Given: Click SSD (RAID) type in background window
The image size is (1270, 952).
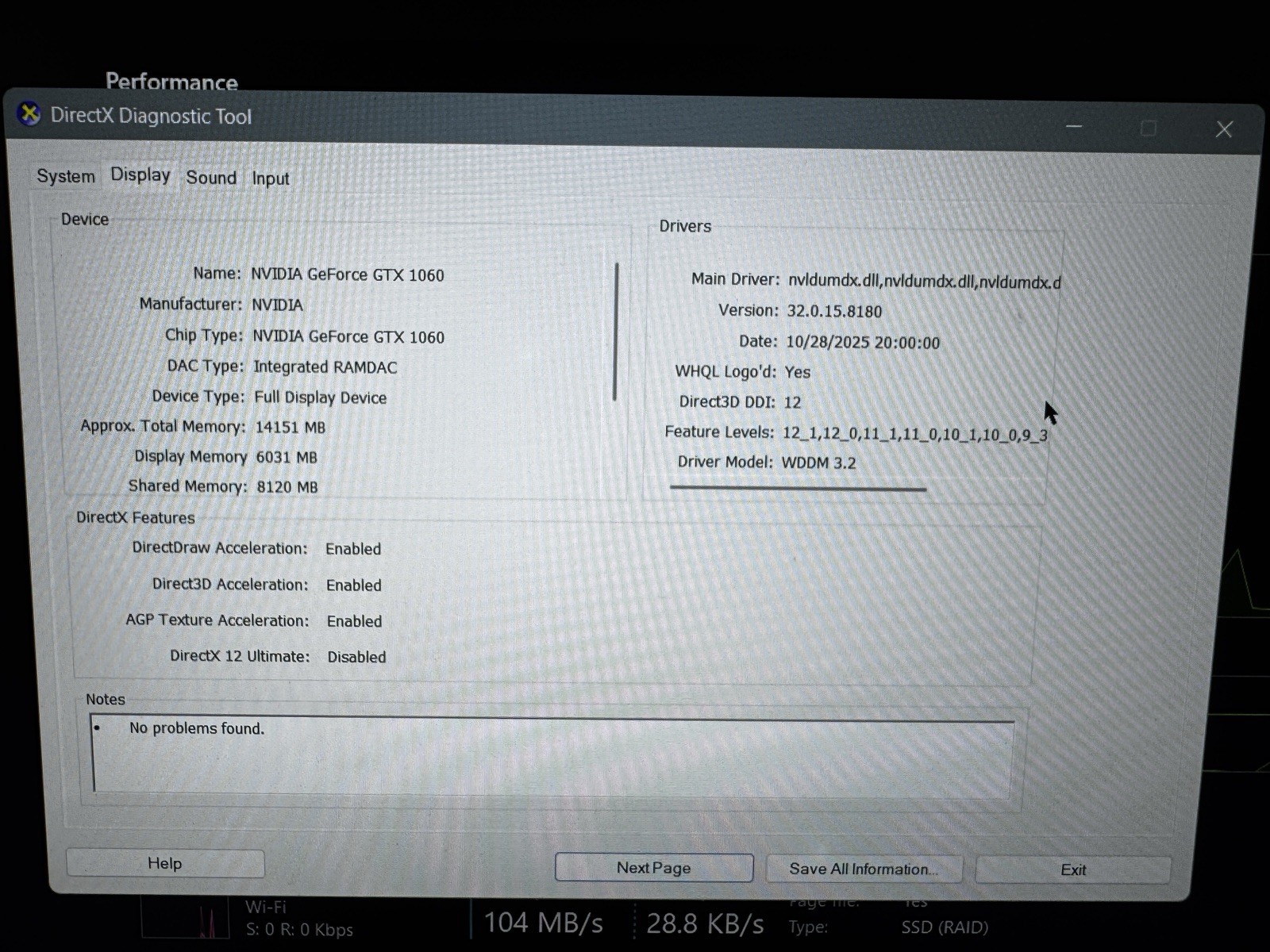Looking at the screenshot, I should click(945, 927).
